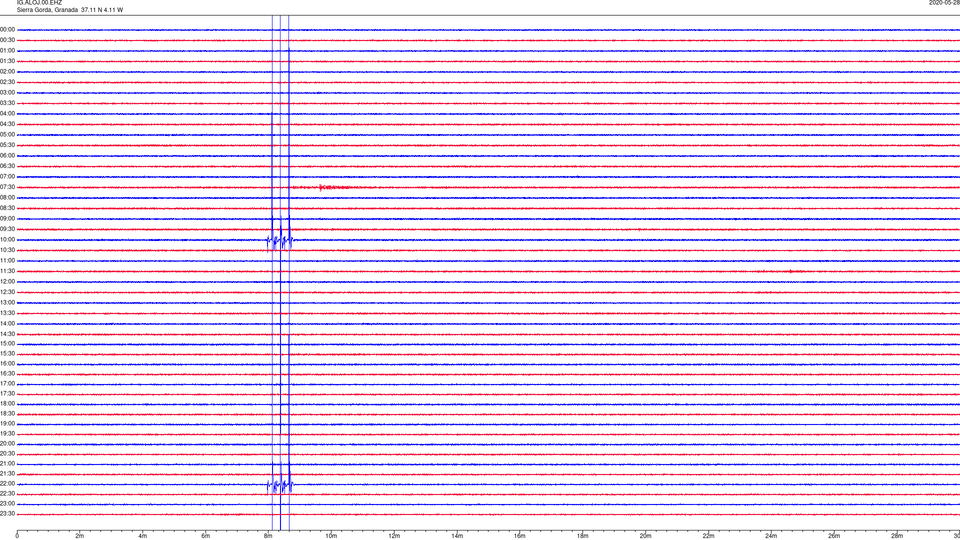Select the 21:00 trace time label

point(7,464)
